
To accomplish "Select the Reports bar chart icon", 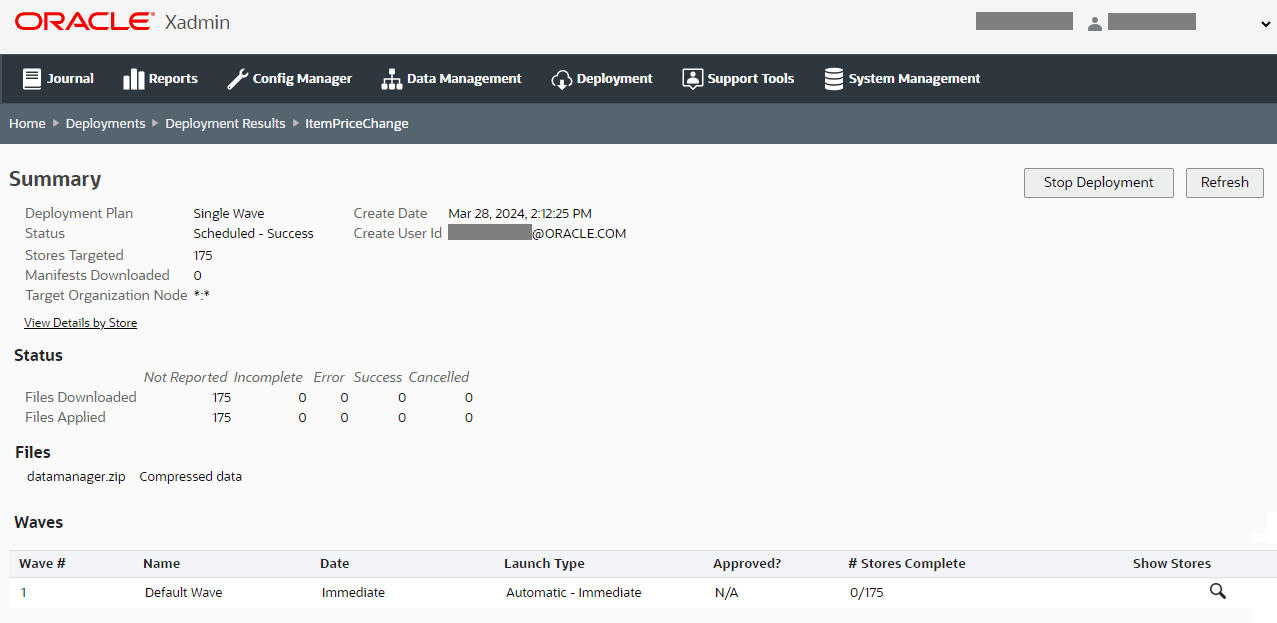I will (x=135, y=78).
